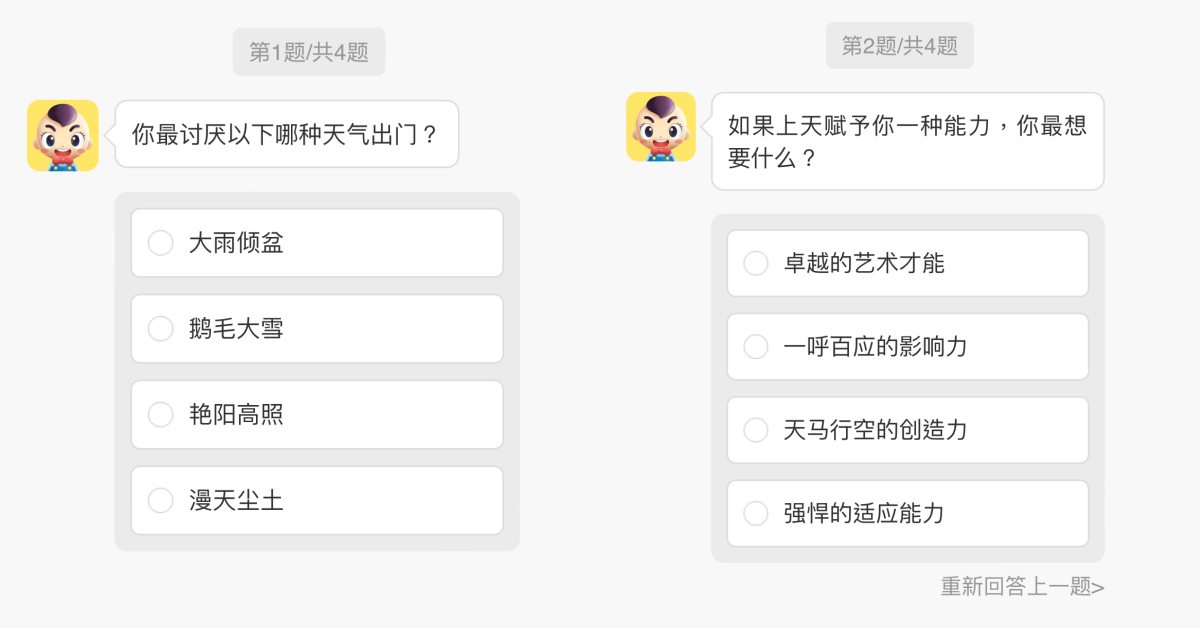1200x628 pixels.
Task: Select the 卓越的艺术才能 radio button
Action: 756,263
